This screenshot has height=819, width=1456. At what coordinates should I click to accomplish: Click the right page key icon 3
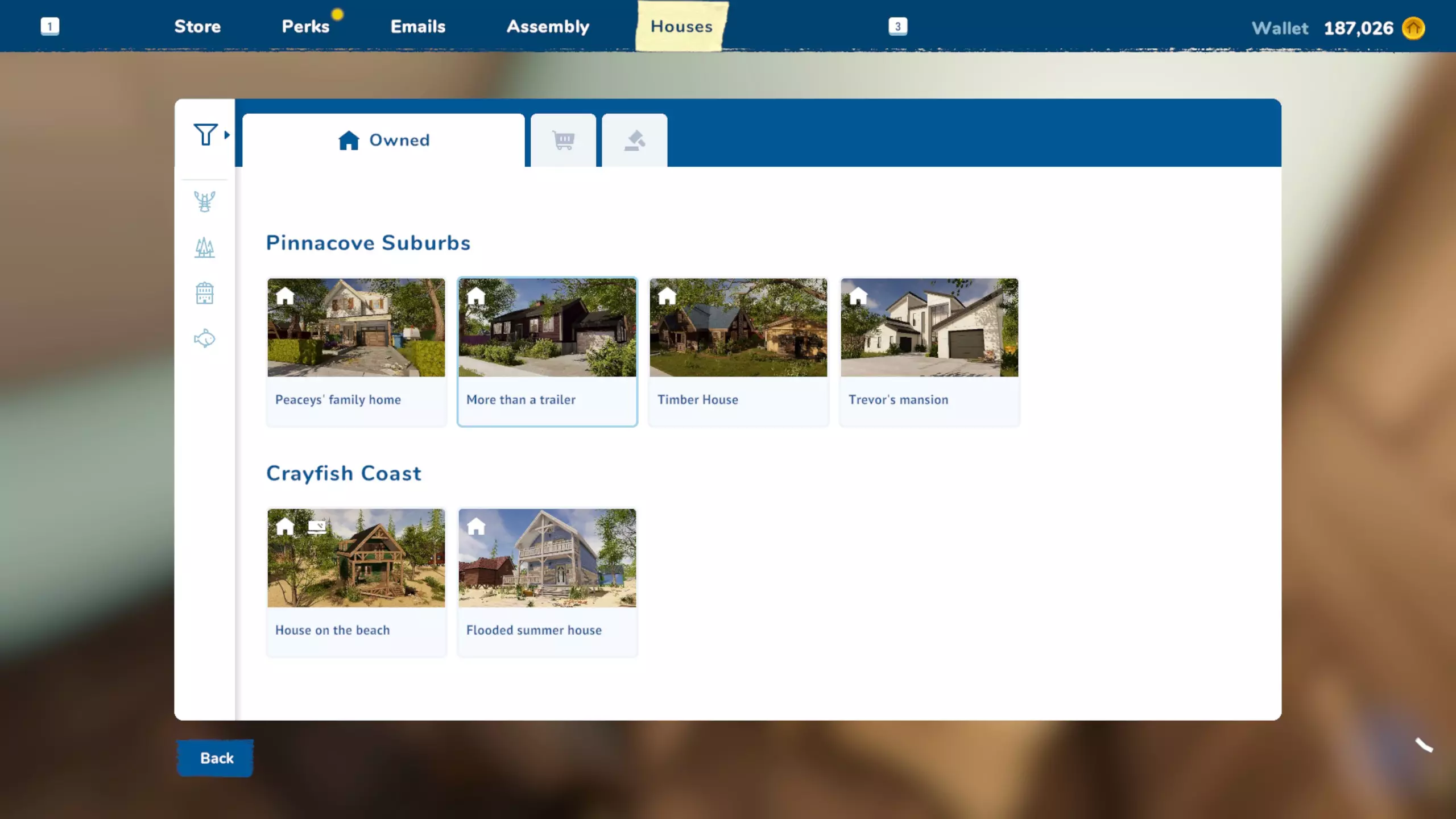[x=897, y=26]
